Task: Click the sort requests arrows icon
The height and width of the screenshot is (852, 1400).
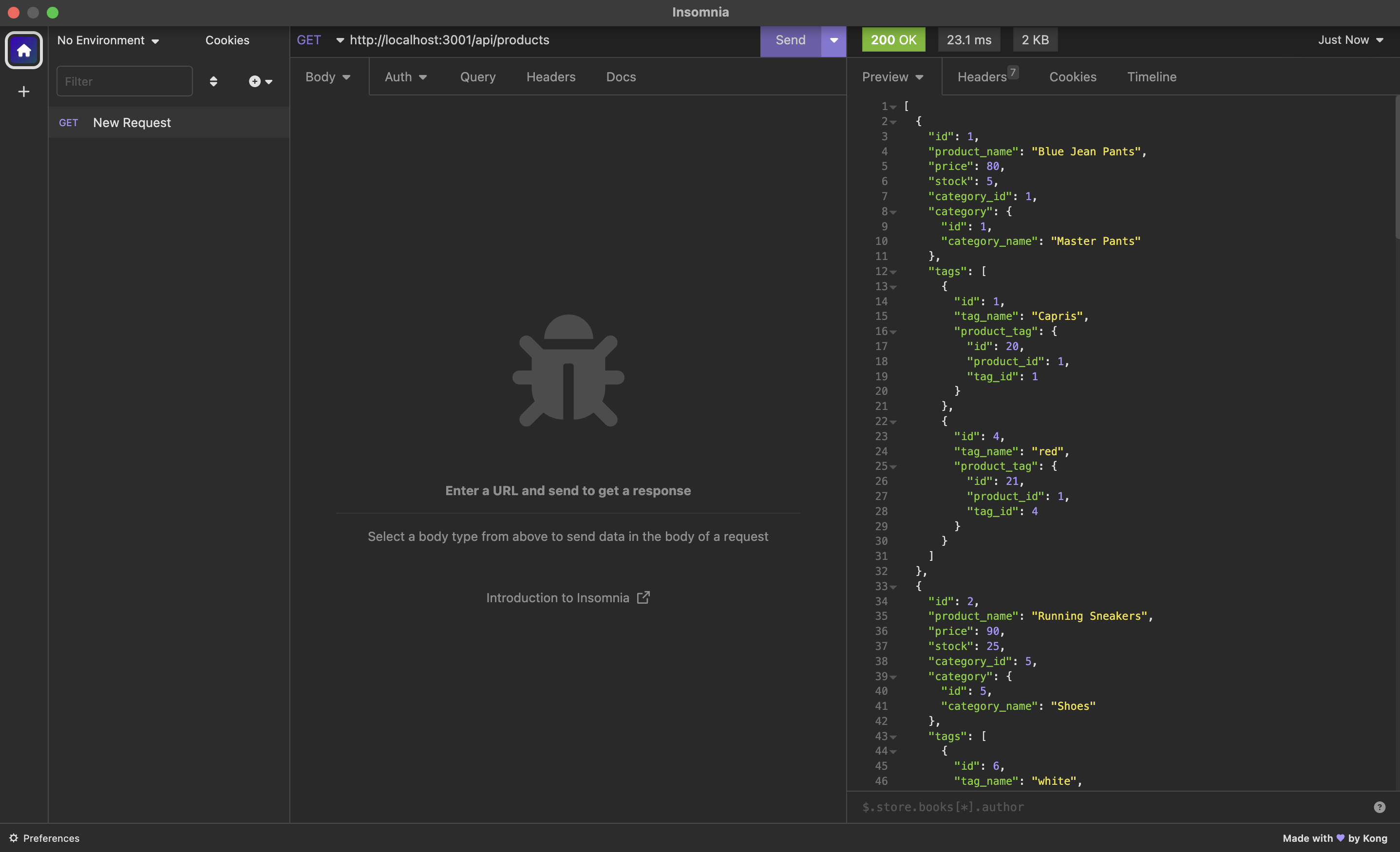Action: (x=214, y=81)
